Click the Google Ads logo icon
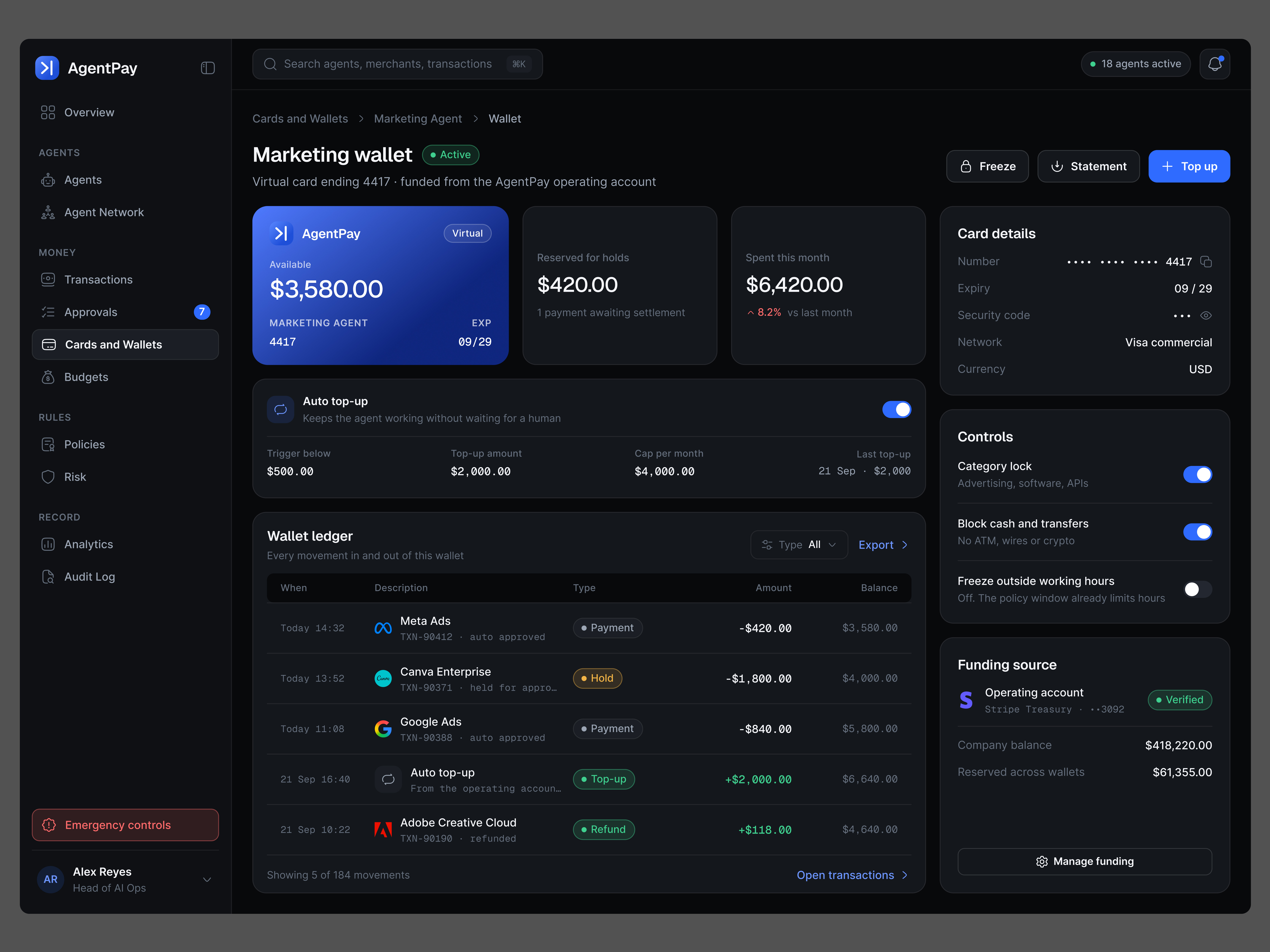Screen dimensions: 1270x952 click(x=383, y=729)
